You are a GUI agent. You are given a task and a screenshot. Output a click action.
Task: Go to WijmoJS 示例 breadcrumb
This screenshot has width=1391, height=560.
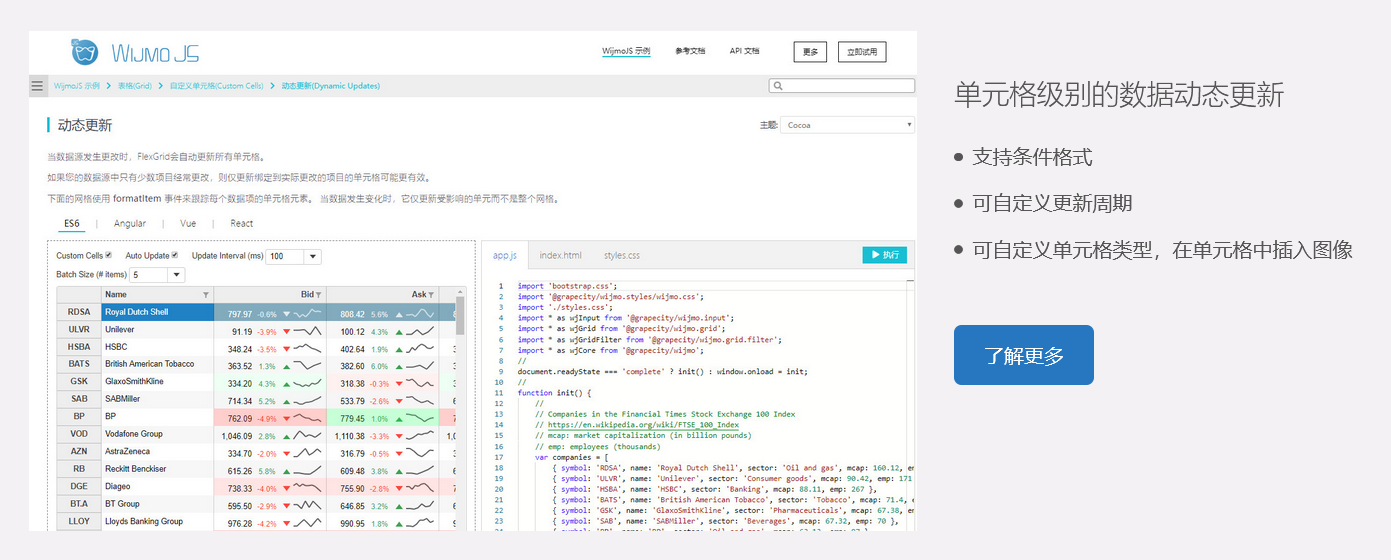[77, 86]
